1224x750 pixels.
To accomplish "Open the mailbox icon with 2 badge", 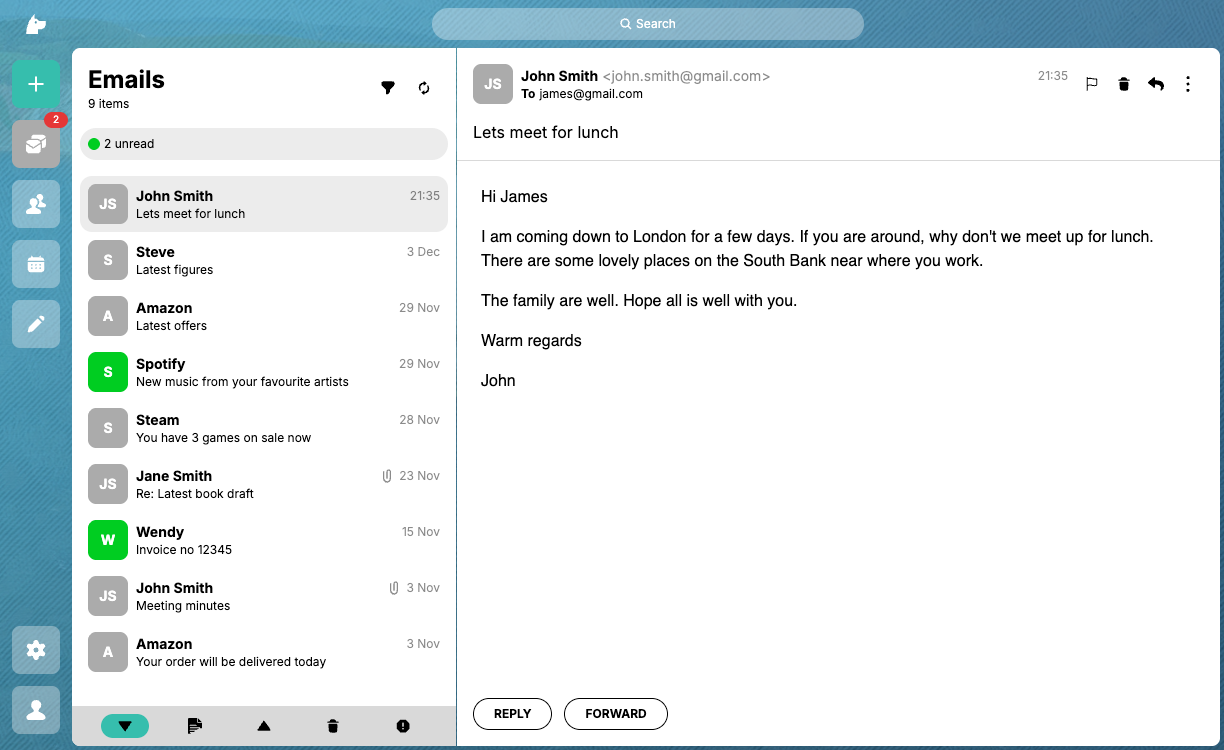I will coord(36,144).
